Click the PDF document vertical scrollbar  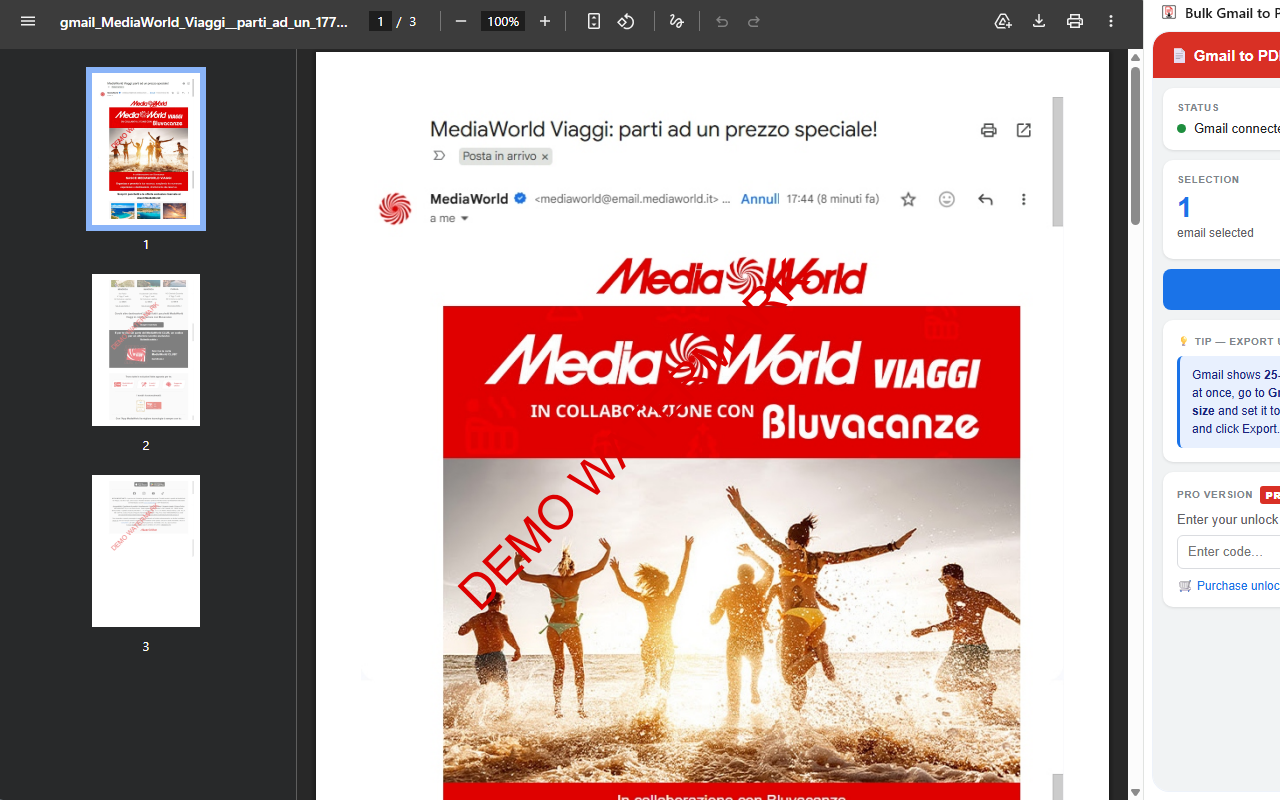pyautogui.click(x=1135, y=146)
